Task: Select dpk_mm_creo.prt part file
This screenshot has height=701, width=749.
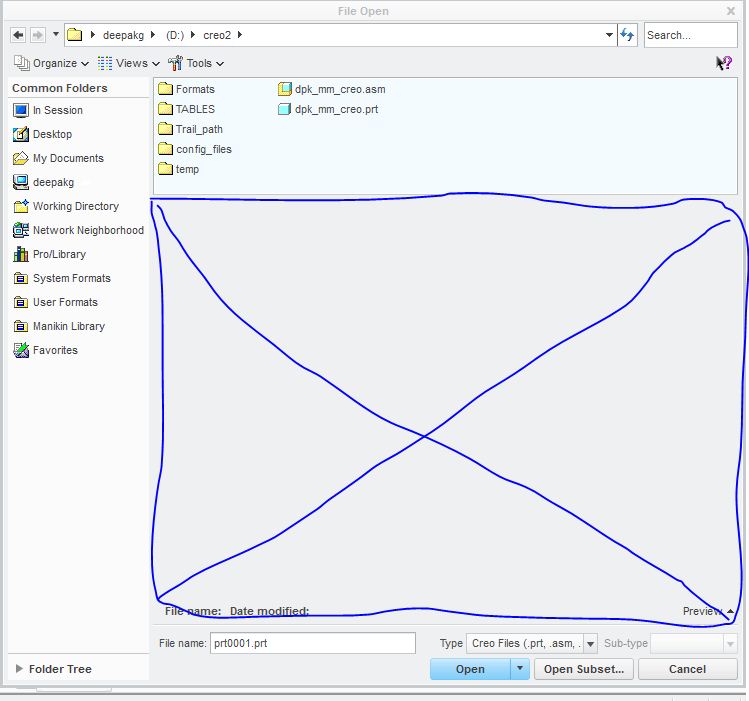Action: pyautogui.click(x=328, y=109)
